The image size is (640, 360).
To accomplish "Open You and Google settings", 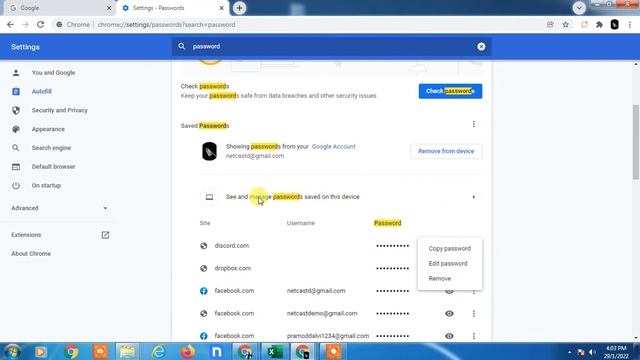I will pos(53,73).
